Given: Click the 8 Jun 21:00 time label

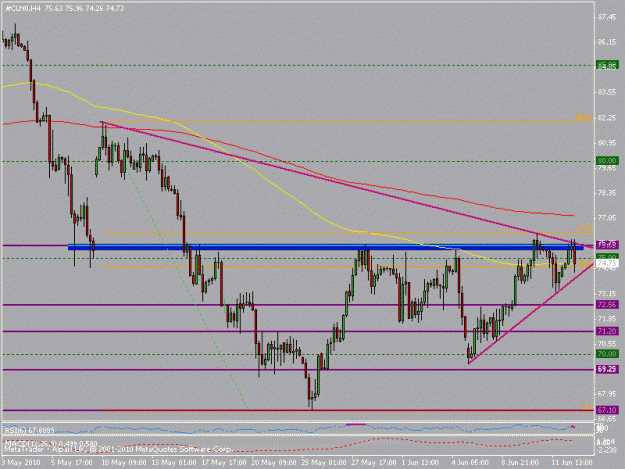Looking at the screenshot, I should coord(520,463).
